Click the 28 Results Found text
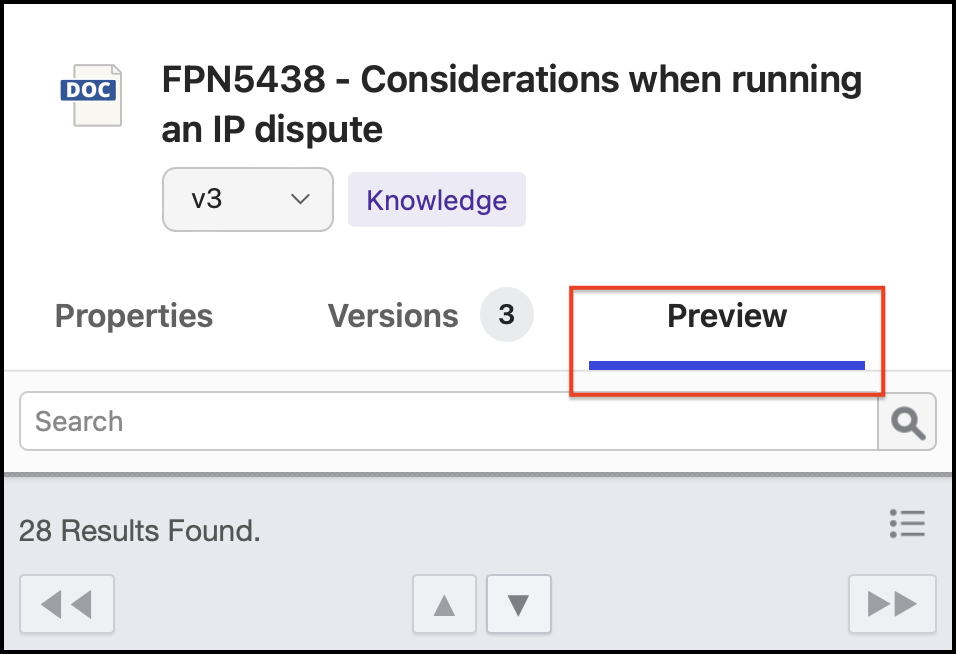This screenshot has height=654, width=956. [x=140, y=531]
